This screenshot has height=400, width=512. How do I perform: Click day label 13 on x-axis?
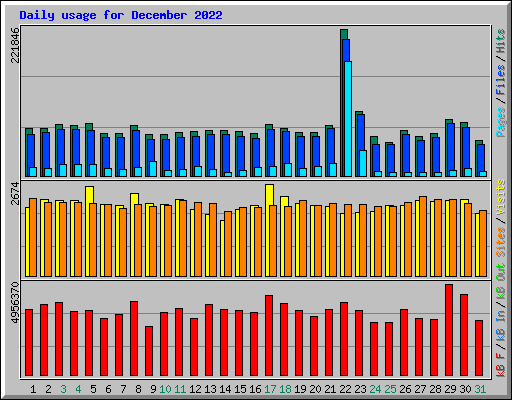pyautogui.click(x=210, y=389)
